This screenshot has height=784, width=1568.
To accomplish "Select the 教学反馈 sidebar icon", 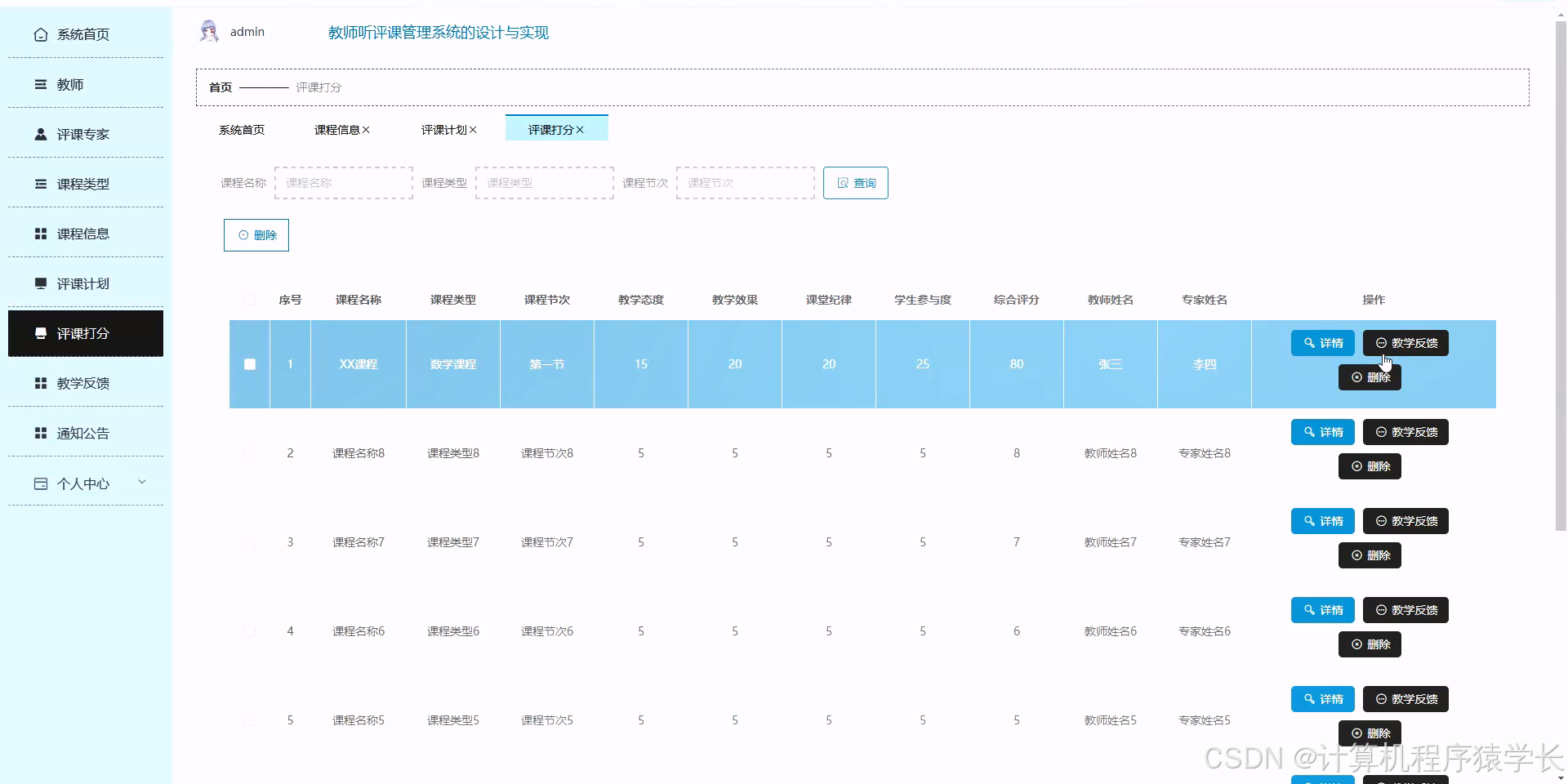I will 40,383.
